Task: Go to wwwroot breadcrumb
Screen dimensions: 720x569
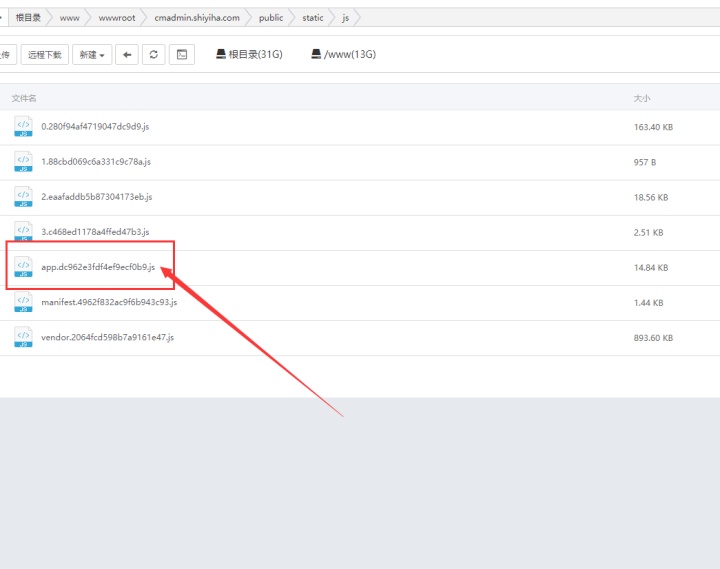Action: tap(117, 18)
